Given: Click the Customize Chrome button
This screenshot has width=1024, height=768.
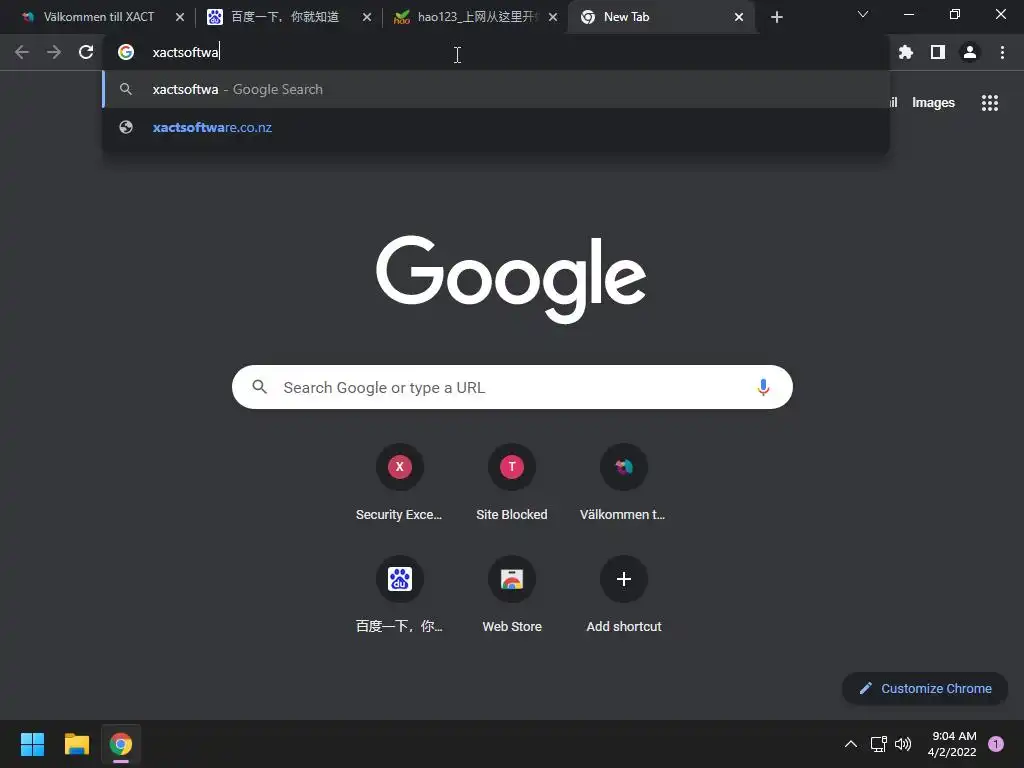Looking at the screenshot, I should tap(925, 688).
